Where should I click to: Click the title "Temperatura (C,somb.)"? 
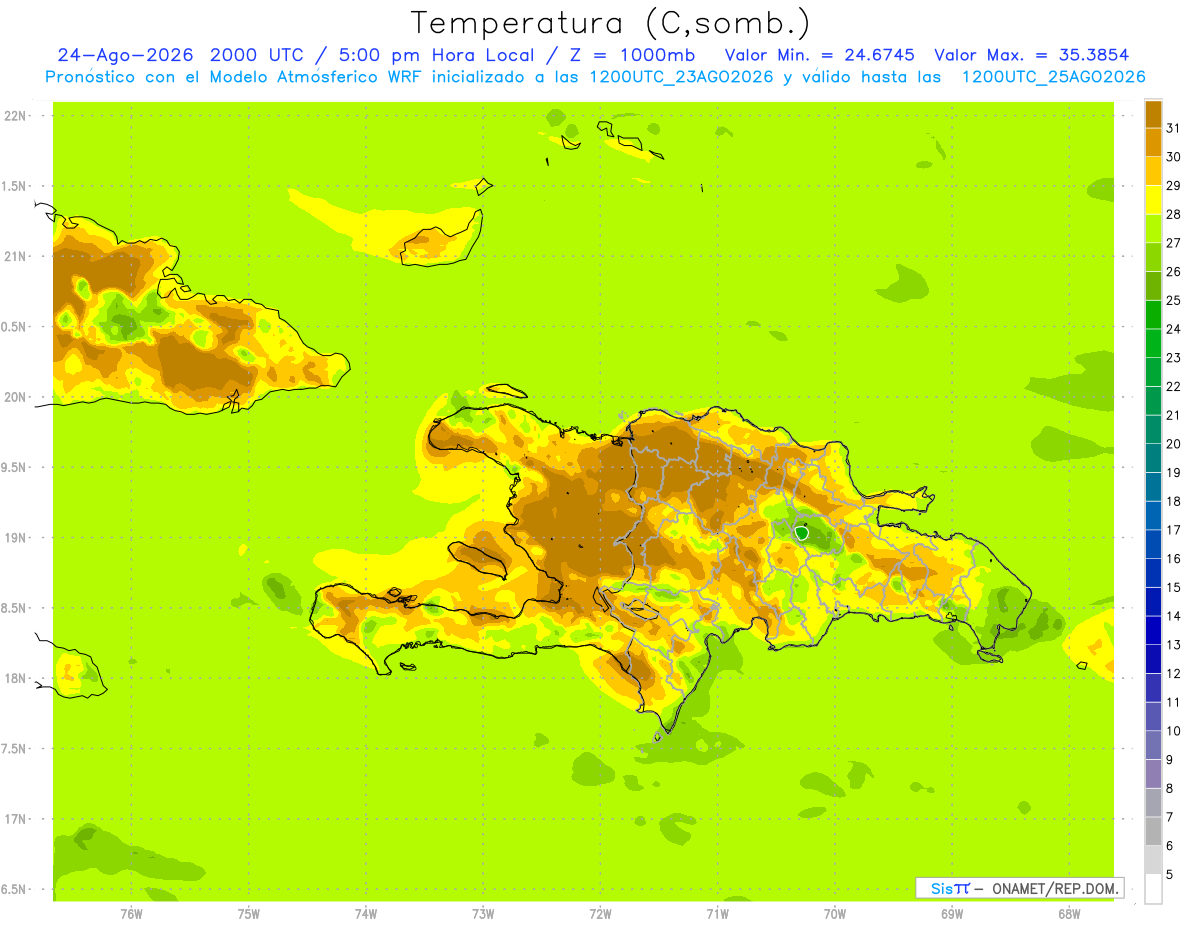click(611, 23)
